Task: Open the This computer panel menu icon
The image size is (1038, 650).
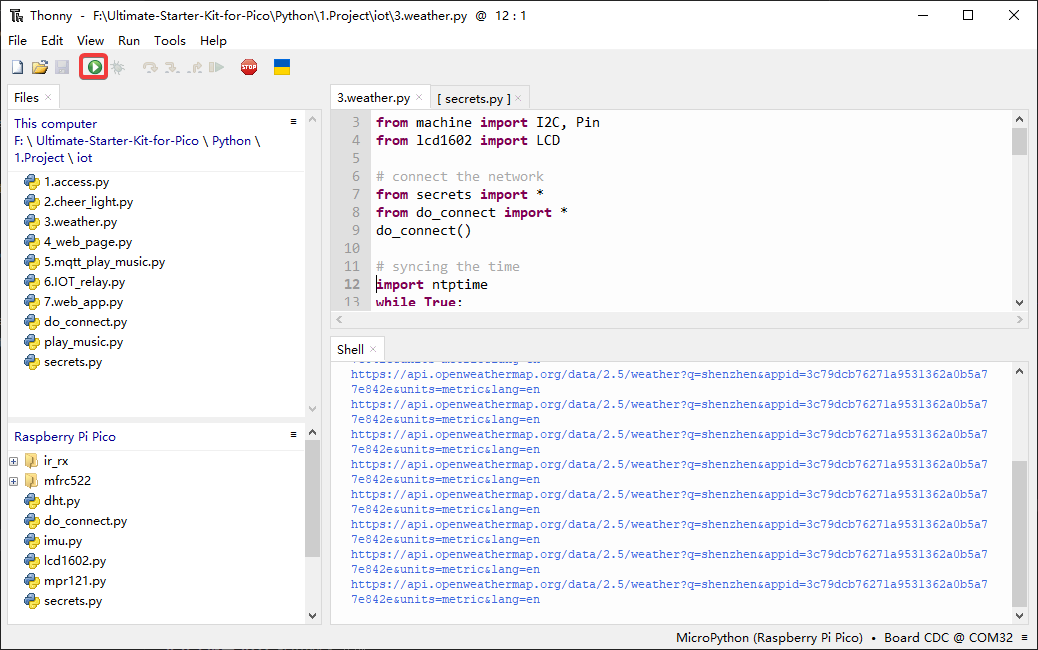Action: click(293, 121)
